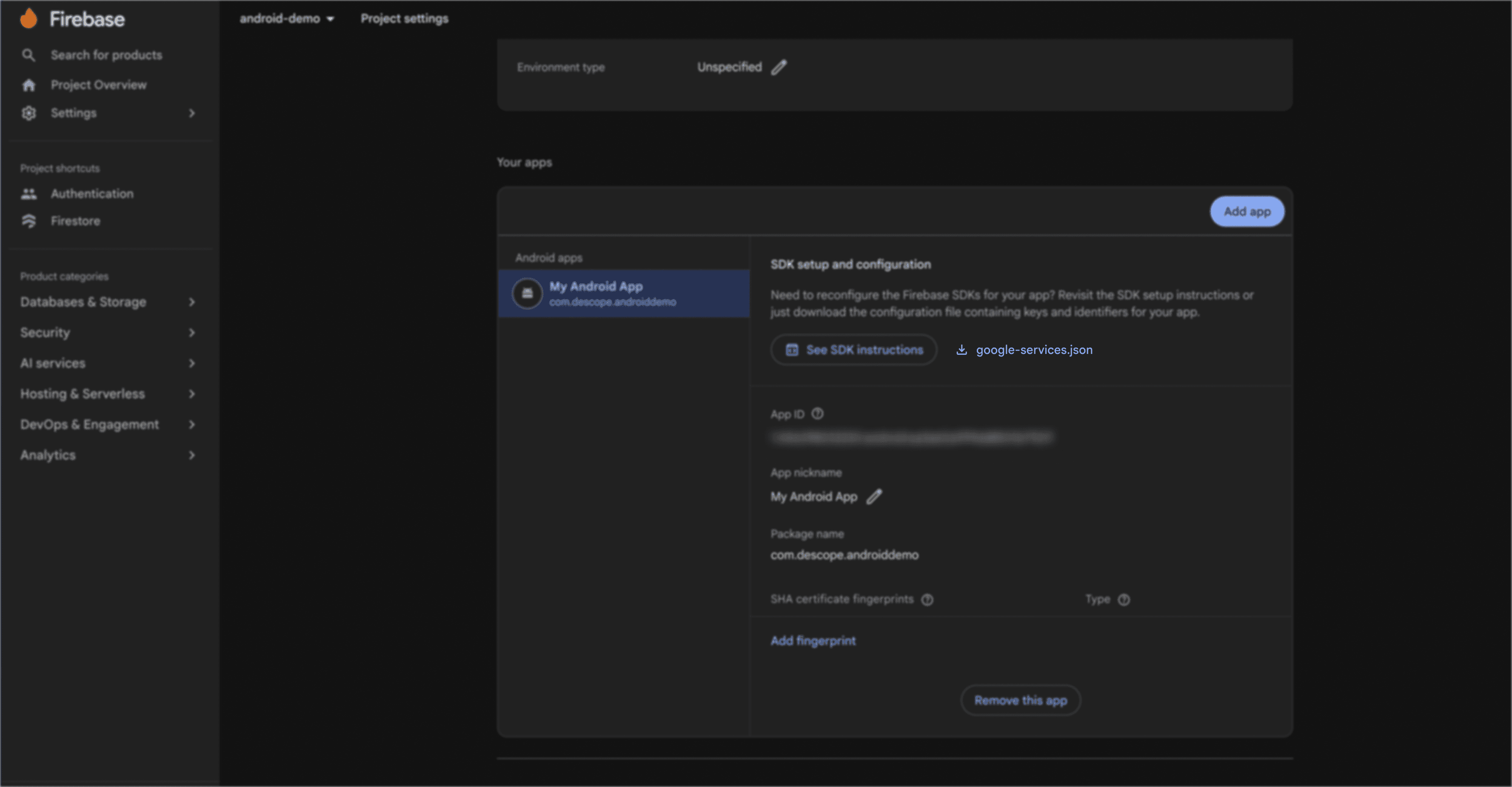
Task: Click the Android app round icon
Action: (527, 294)
